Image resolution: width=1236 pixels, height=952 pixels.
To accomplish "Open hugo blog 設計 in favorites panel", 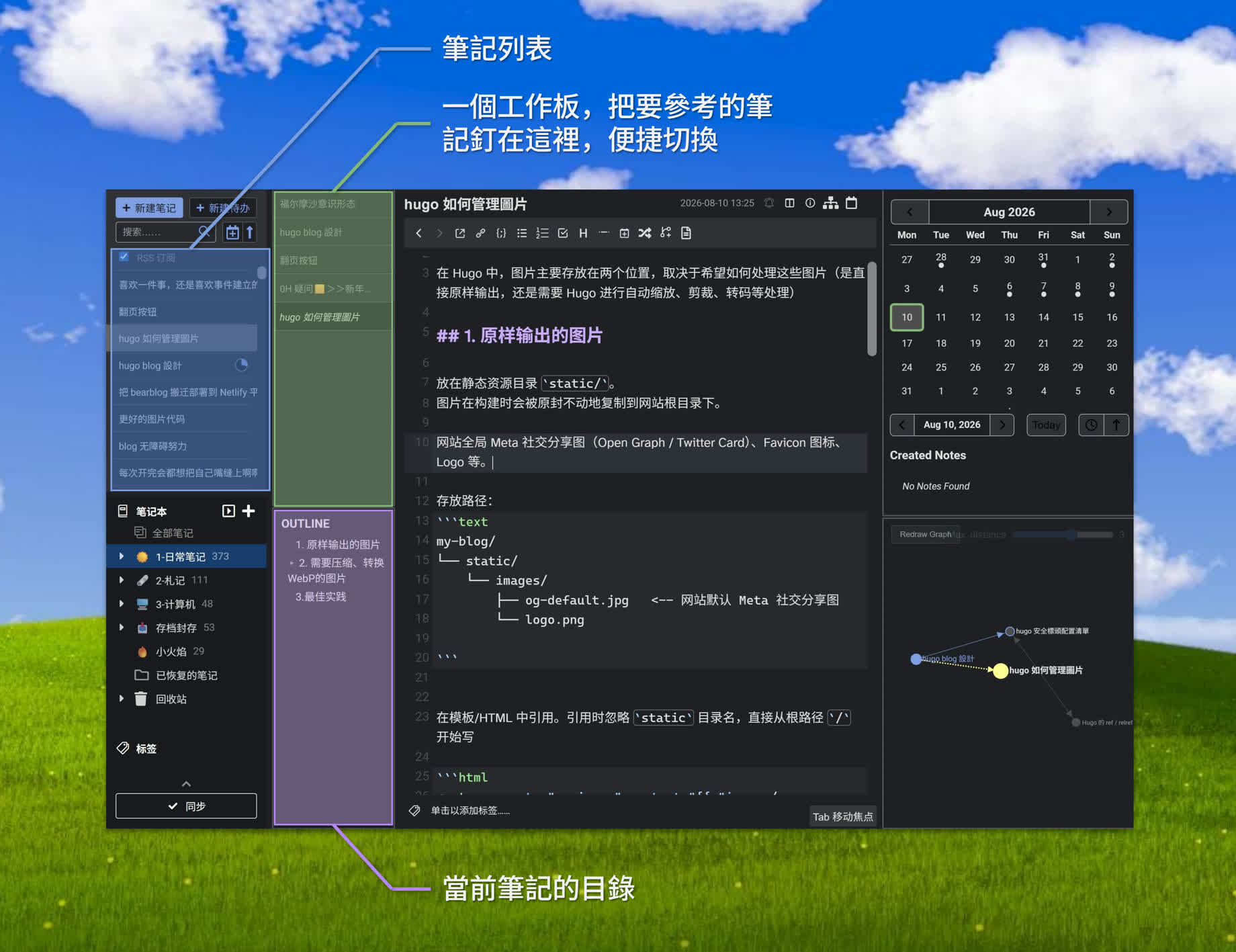I will (333, 232).
